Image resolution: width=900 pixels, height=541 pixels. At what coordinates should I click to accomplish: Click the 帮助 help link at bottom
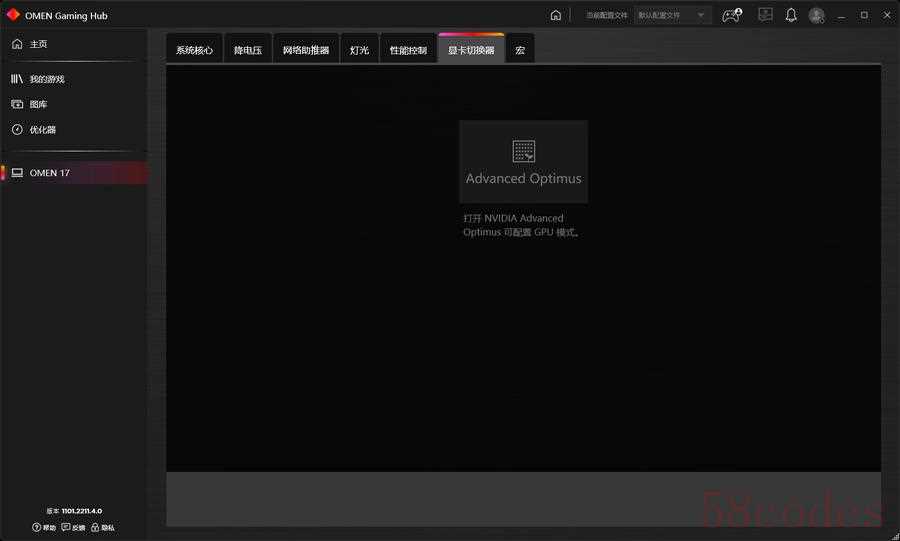(x=44, y=527)
